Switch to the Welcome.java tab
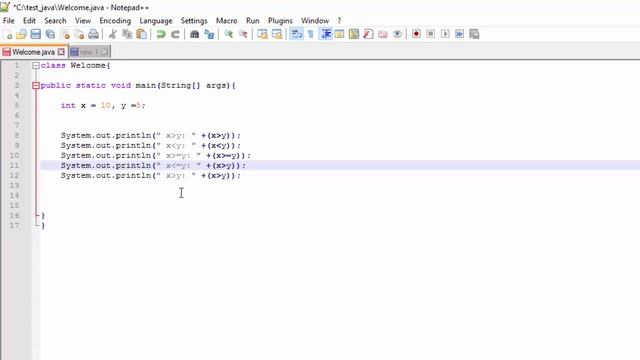The image size is (640, 360). 33,52
